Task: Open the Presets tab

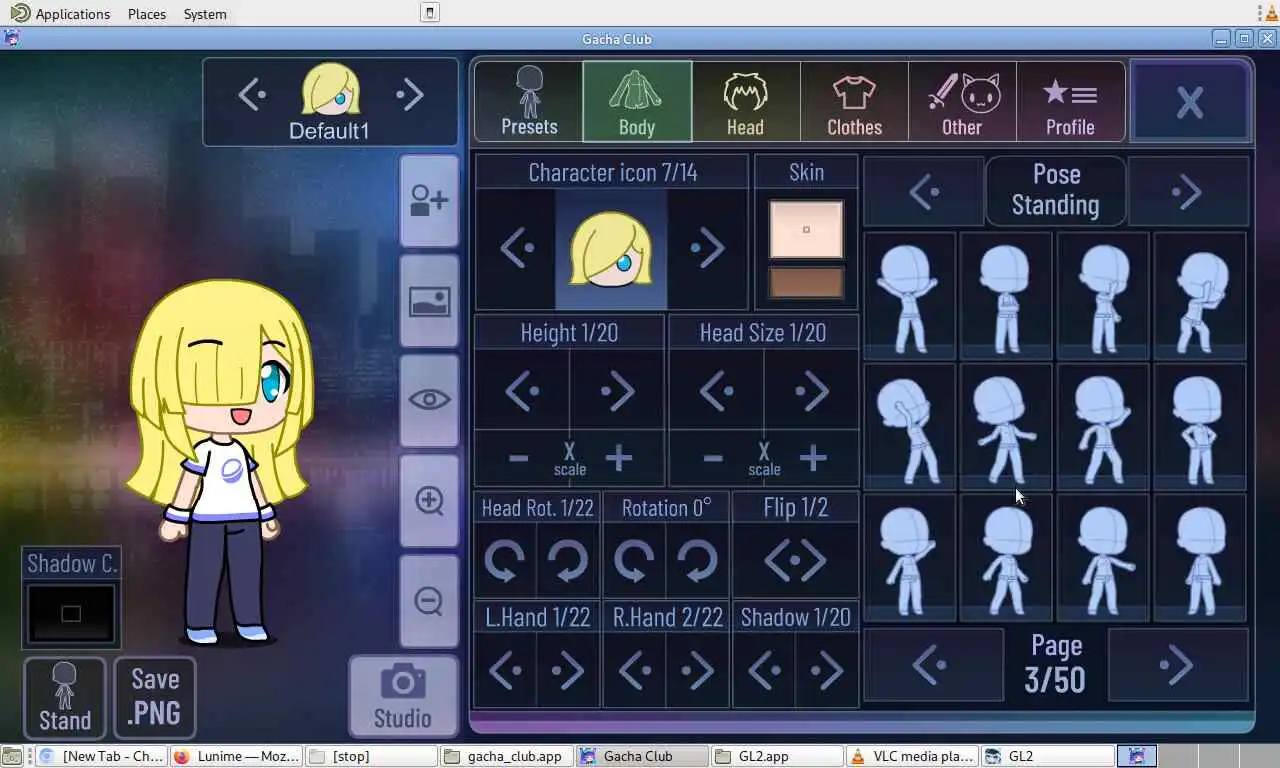Action: [528, 101]
